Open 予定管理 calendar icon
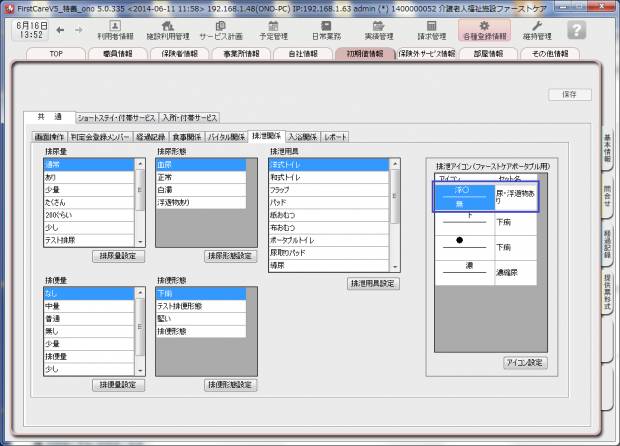This screenshot has width=620, height=446. tap(273, 30)
